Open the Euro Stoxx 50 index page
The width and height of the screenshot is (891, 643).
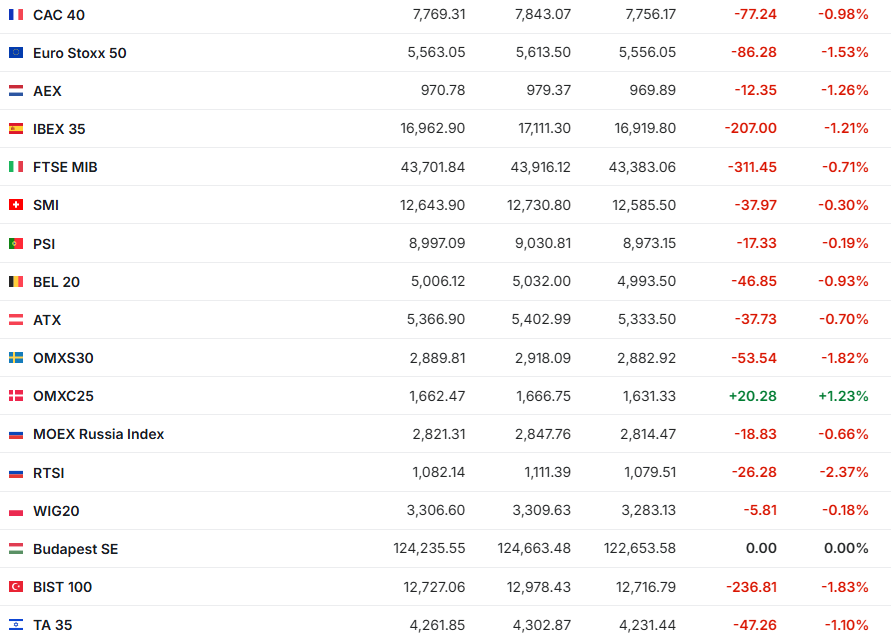(x=80, y=53)
